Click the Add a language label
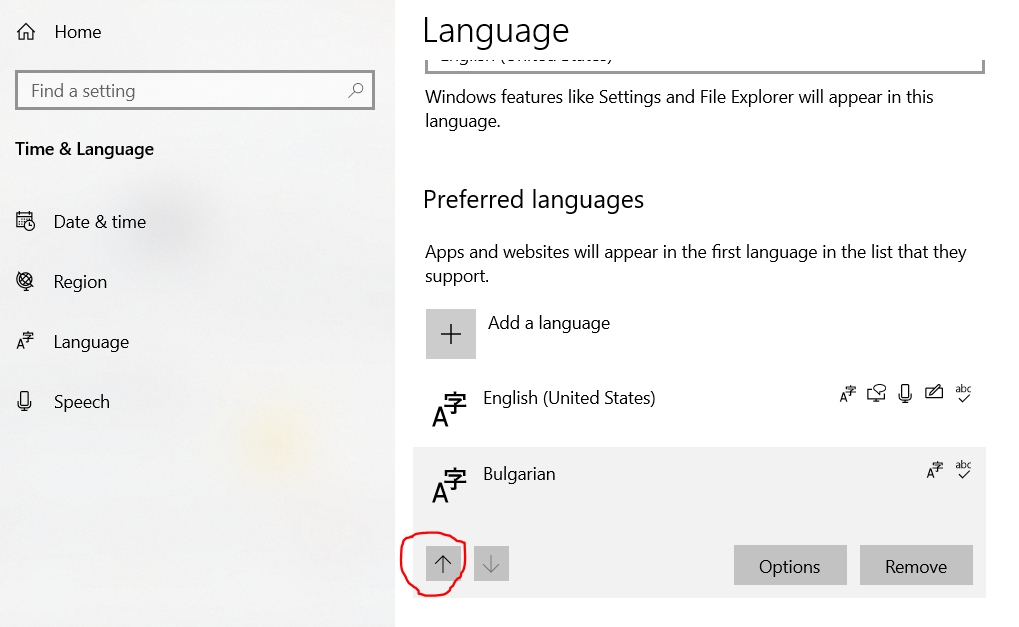This screenshot has width=1019, height=627. click(549, 323)
